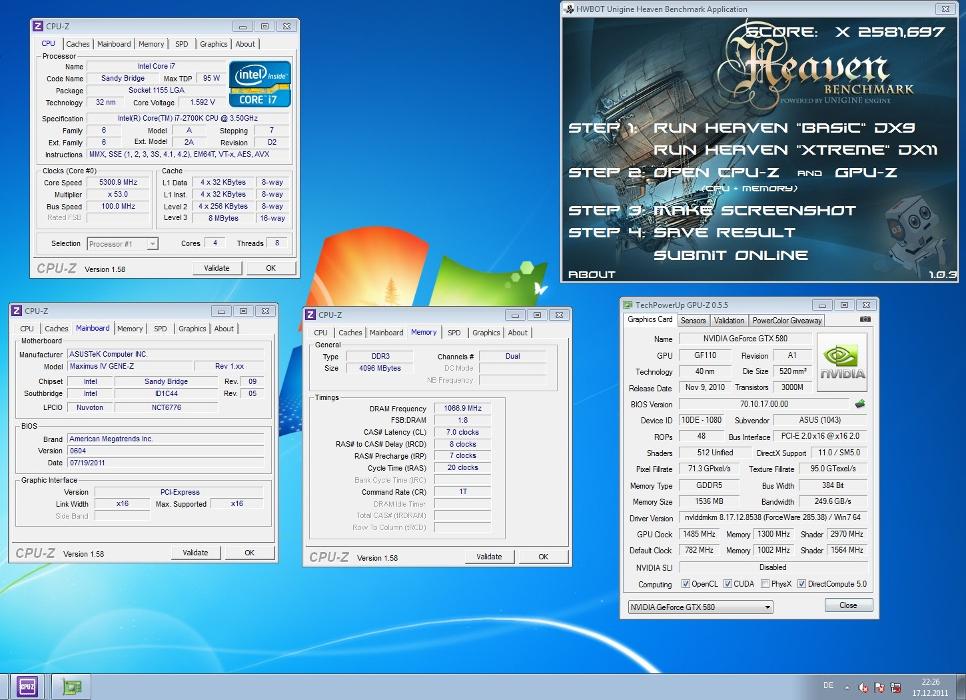
Task: Open SPD tab in CPU-Z Memory window
Action: 454,332
